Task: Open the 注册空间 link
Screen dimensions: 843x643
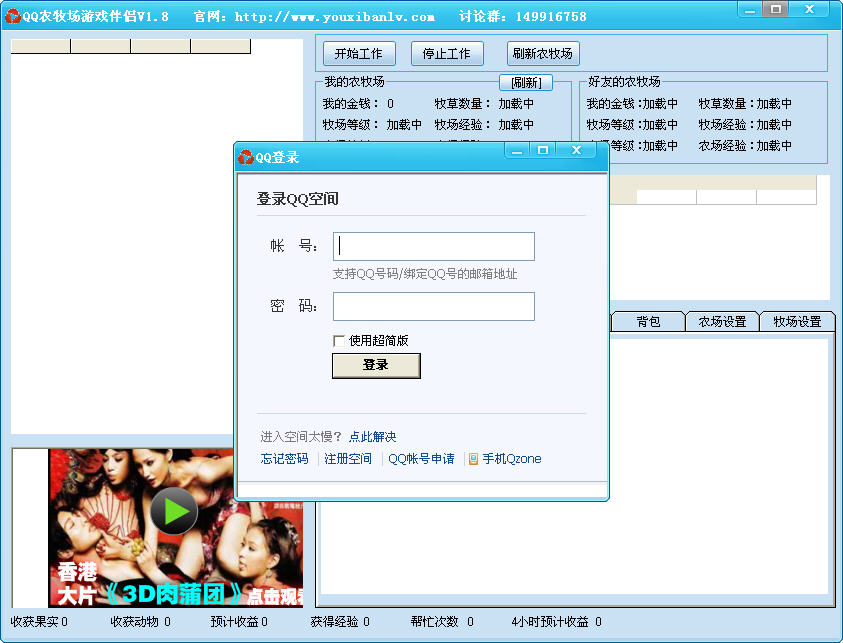Action: coord(348,459)
